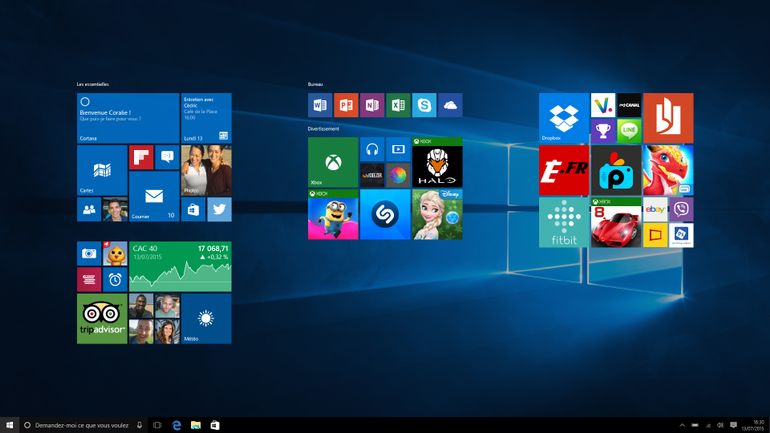
Task: Open the Dropbox tile
Action: click(x=564, y=118)
